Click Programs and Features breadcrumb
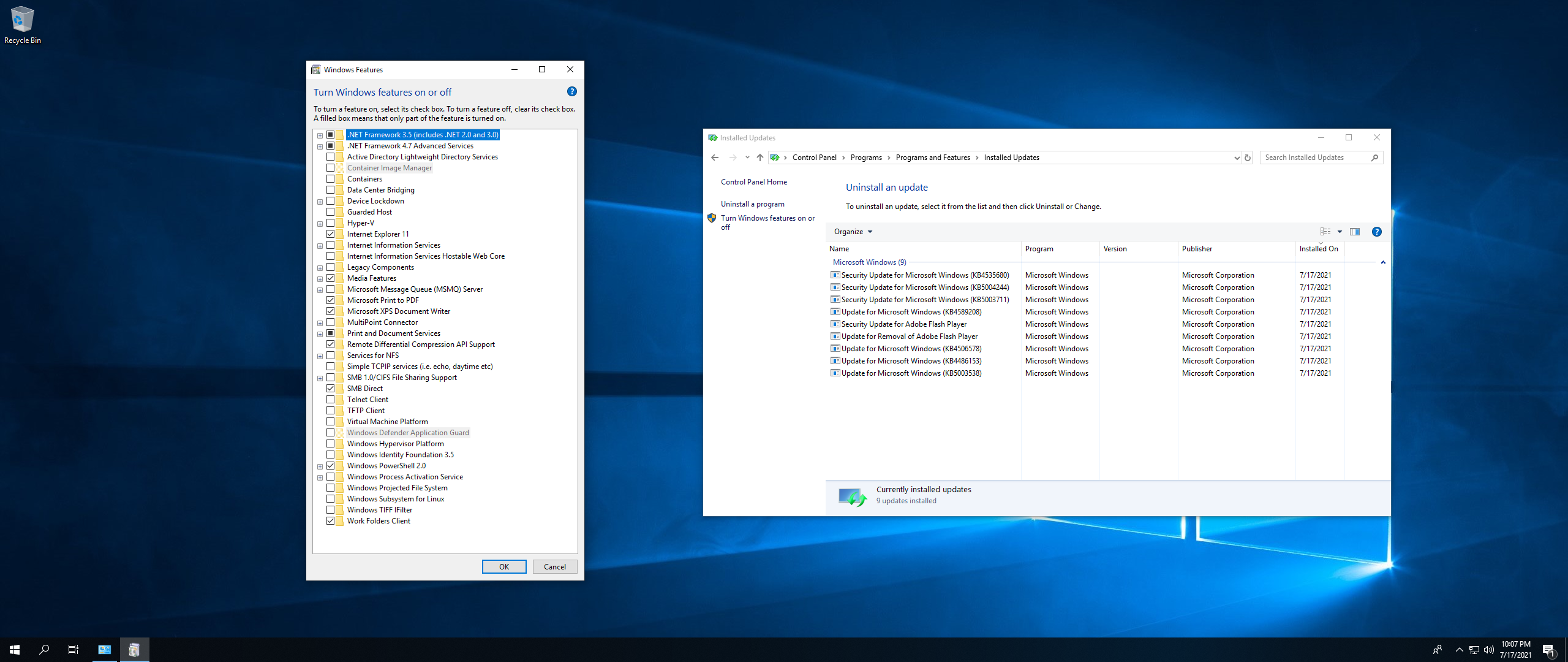The width and height of the screenshot is (1568, 662). (x=933, y=158)
